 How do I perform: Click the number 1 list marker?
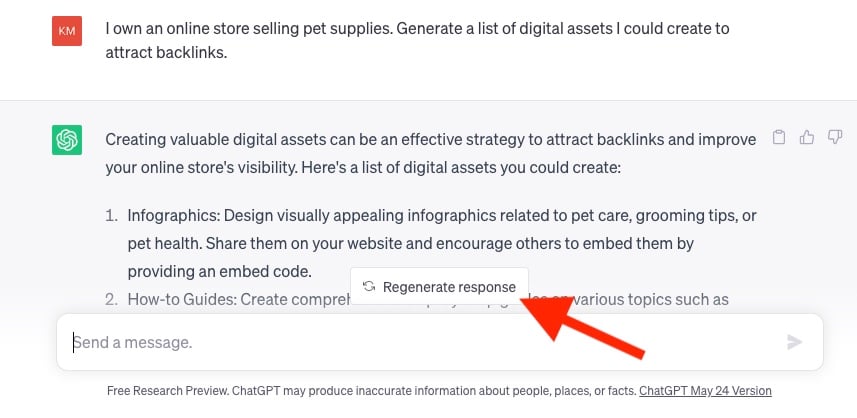click(x=113, y=215)
